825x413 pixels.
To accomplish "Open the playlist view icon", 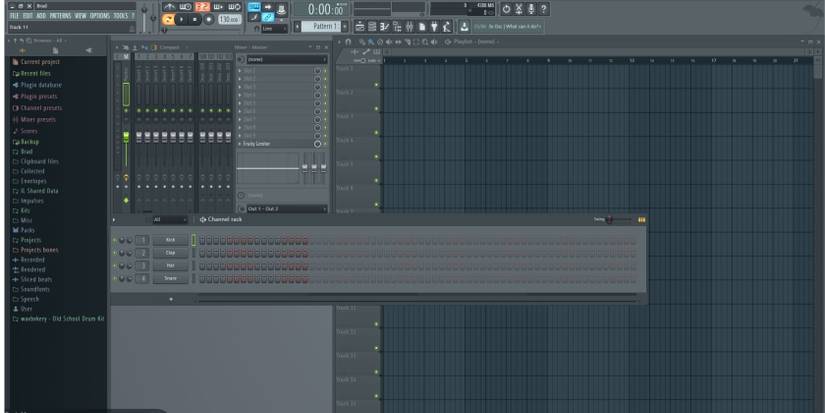I will point(360,26).
